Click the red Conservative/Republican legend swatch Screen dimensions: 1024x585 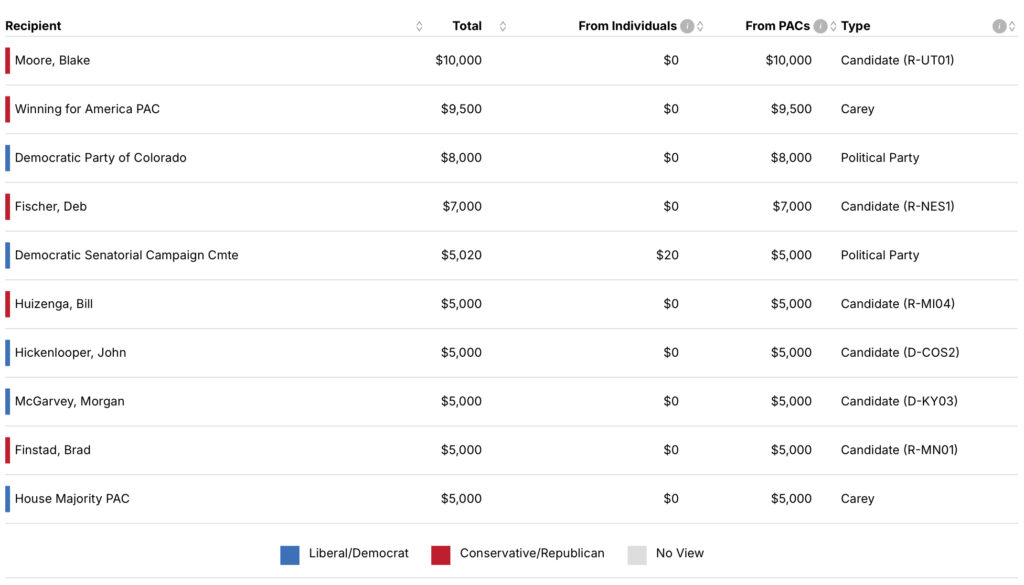pyautogui.click(x=441, y=555)
